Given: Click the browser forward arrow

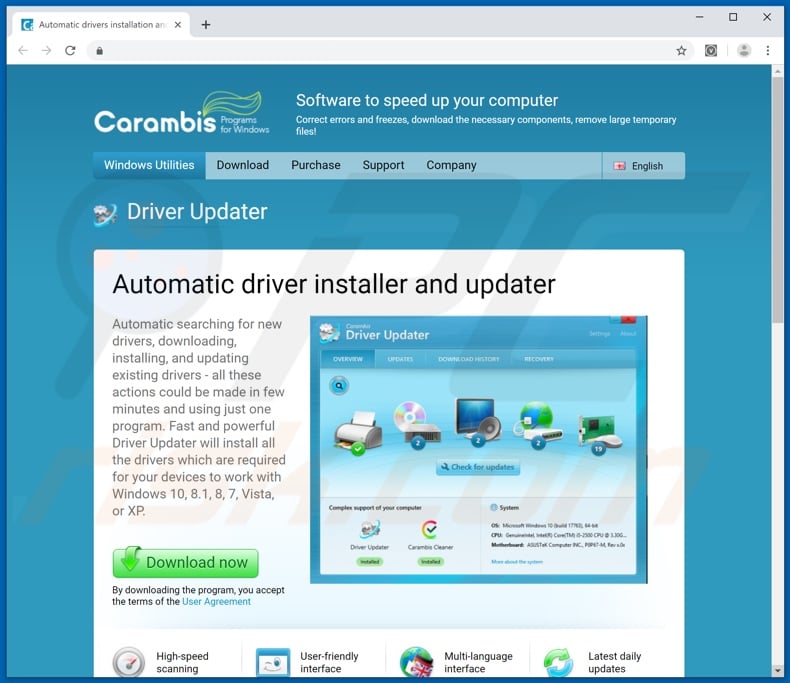Looking at the screenshot, I should point(46,50).
